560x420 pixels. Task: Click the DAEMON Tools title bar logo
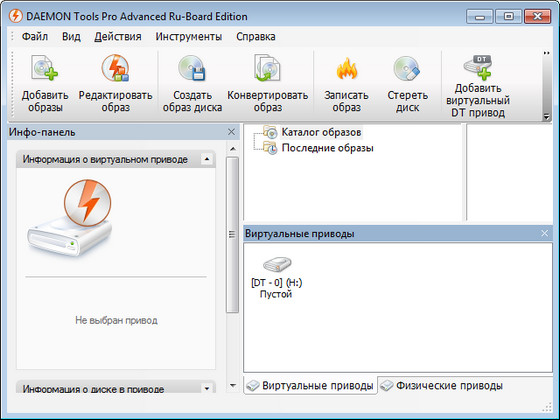point(16,16)
